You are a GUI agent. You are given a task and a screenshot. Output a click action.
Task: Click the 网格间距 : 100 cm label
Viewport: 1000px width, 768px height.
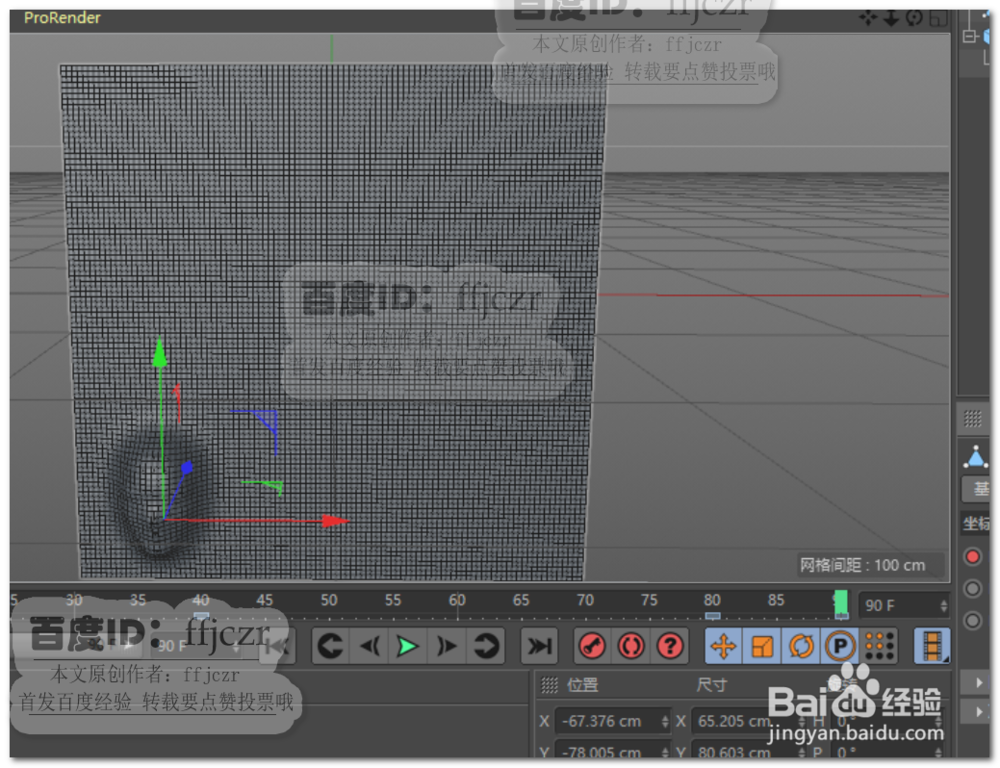(863, 565)
